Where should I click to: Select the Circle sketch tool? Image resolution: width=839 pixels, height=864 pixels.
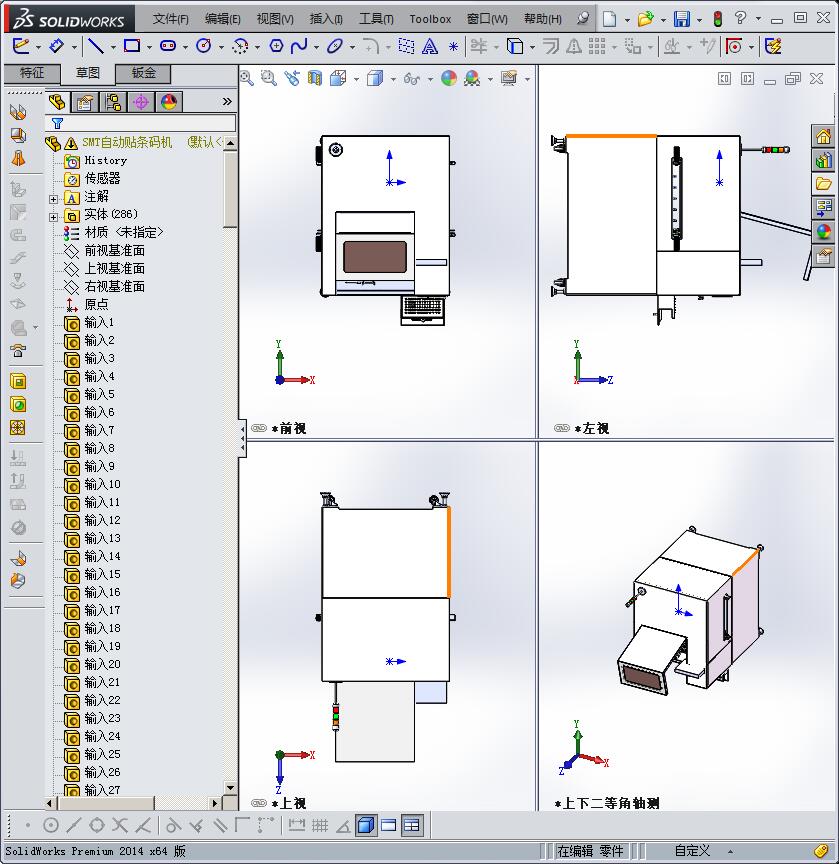point(204,46)
